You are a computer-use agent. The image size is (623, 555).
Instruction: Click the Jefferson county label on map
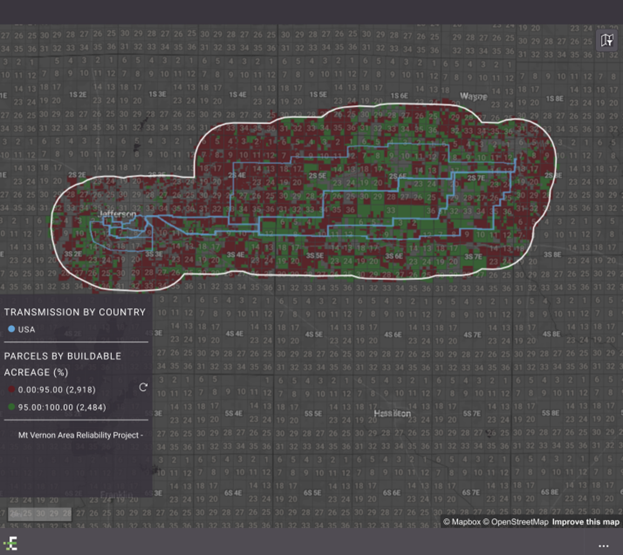[x=118, y=215]
